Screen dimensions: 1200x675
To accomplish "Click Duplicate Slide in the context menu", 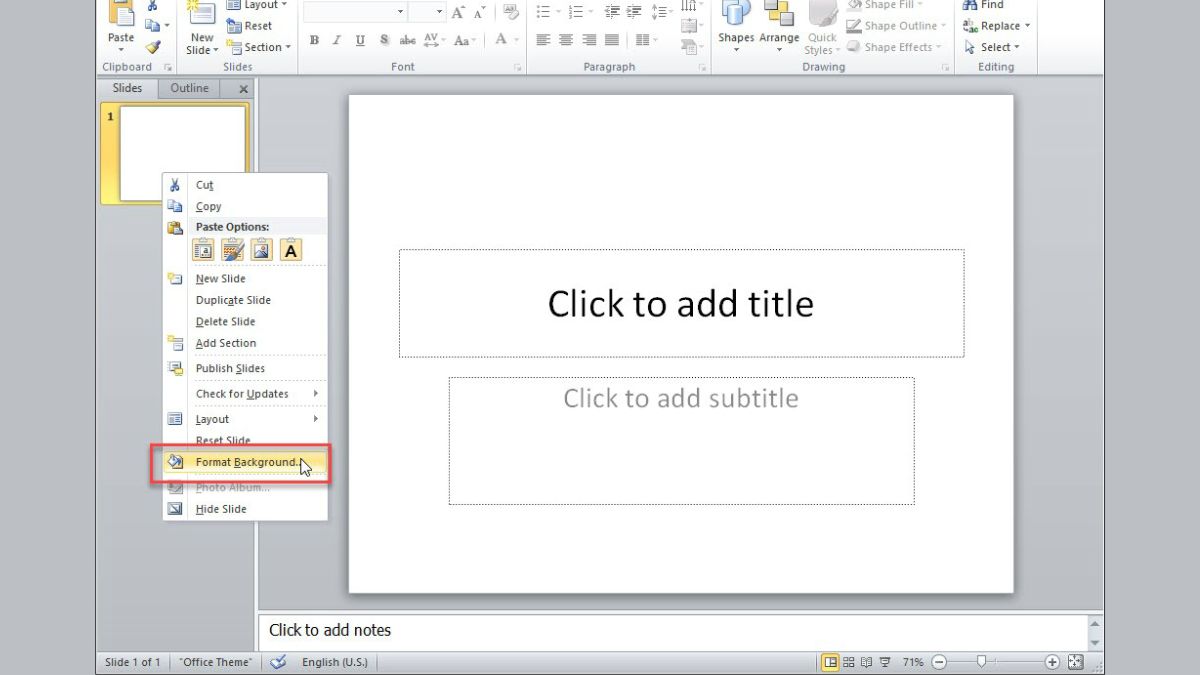I will [233, 300].
